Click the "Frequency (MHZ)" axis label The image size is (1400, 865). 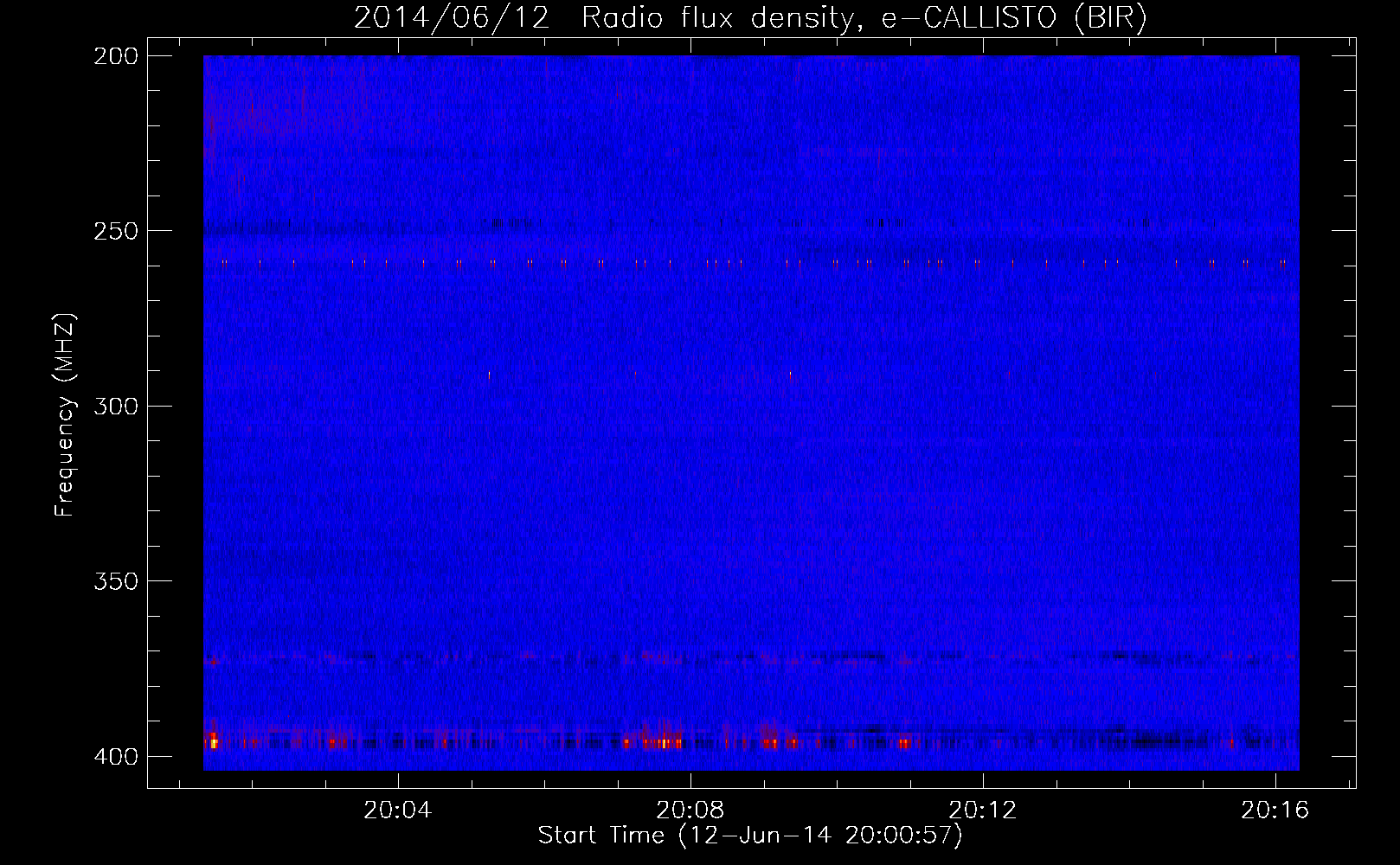65,414
